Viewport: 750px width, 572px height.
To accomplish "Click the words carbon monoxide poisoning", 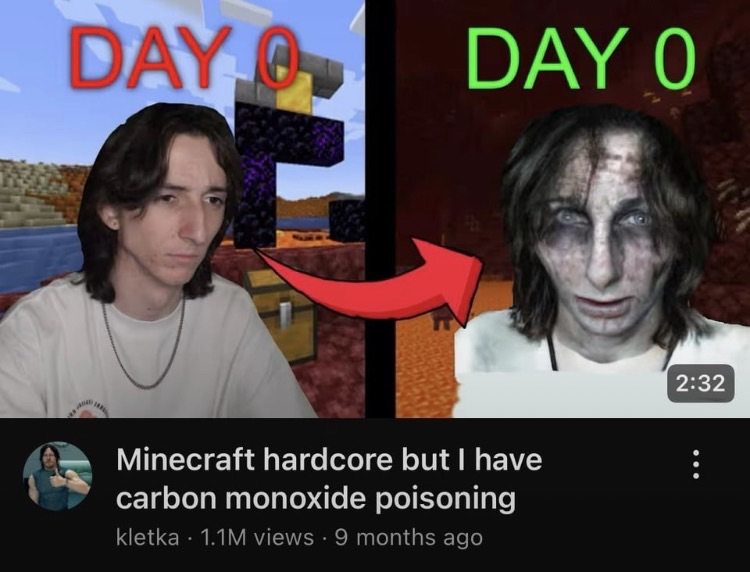I will tap(316, 499).
